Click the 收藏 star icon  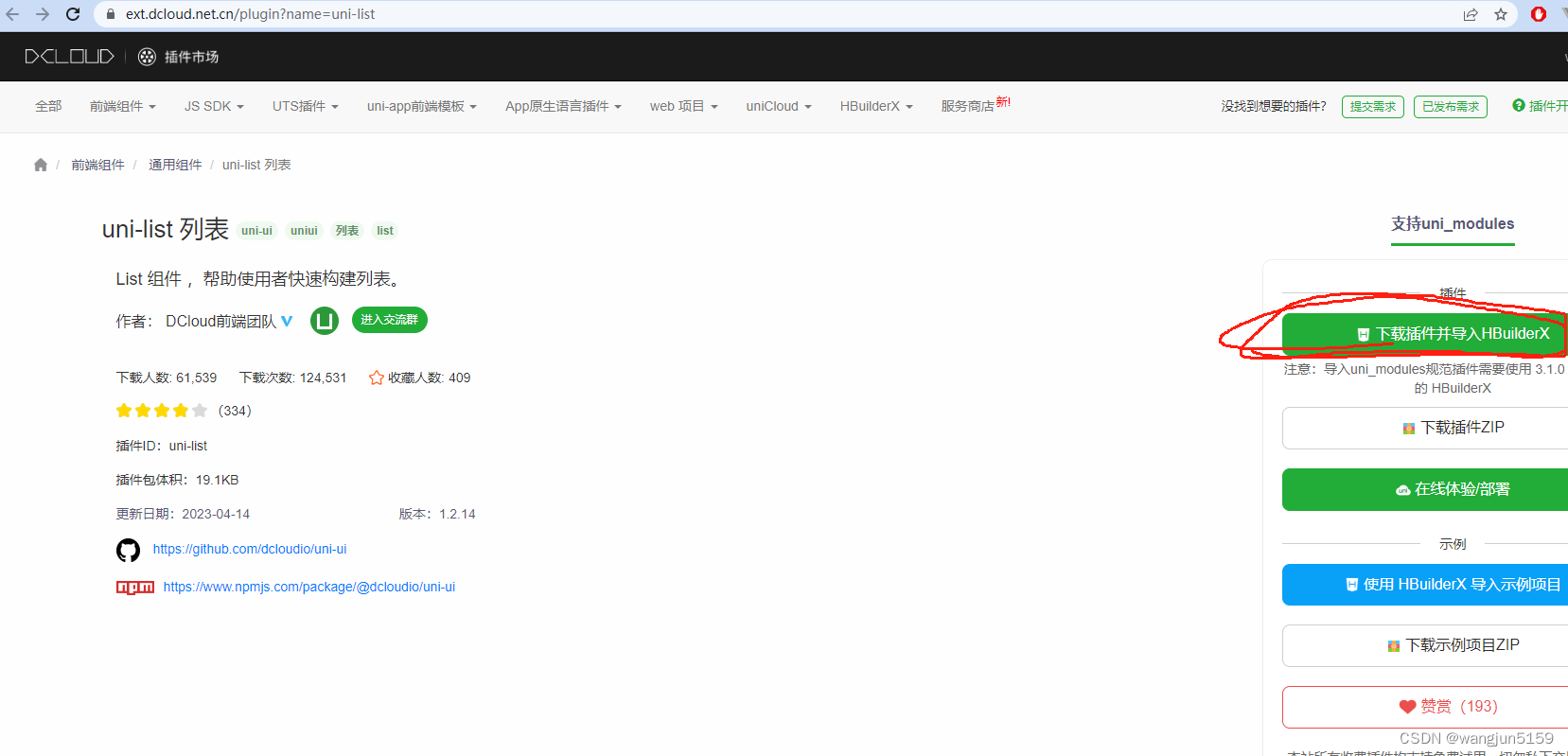tap(376, 378)
